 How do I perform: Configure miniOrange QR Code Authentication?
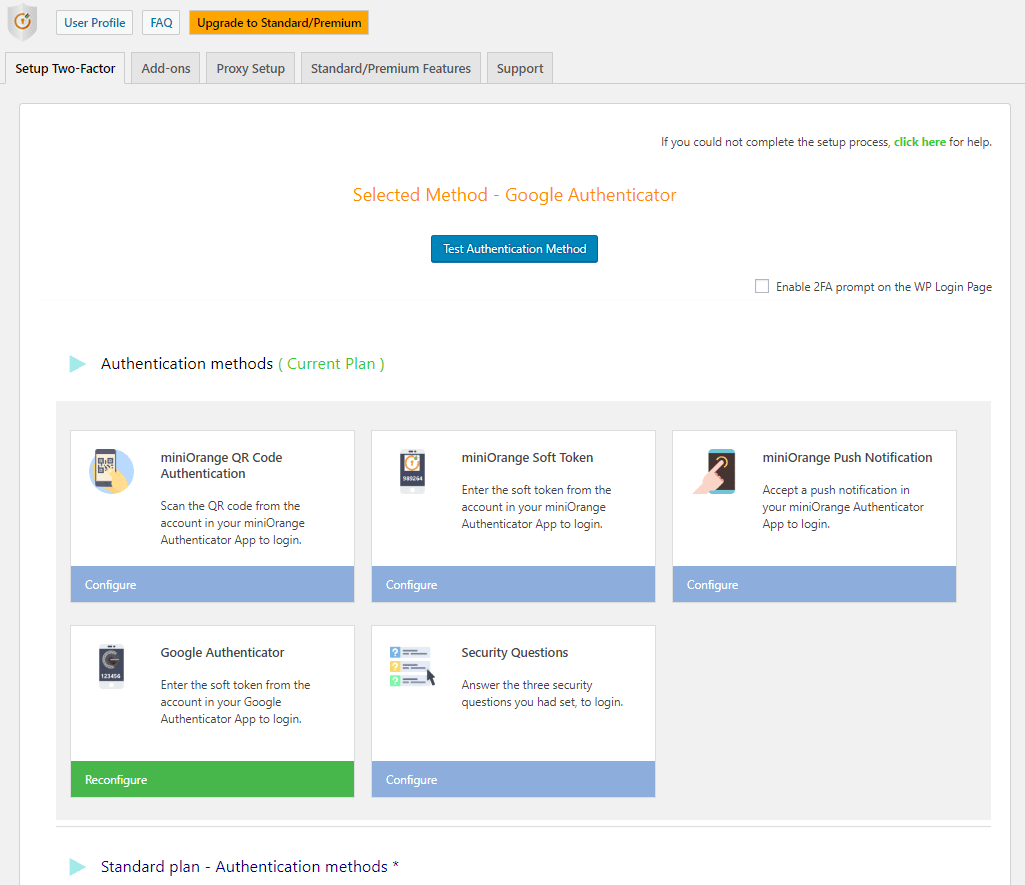(212, 584)
